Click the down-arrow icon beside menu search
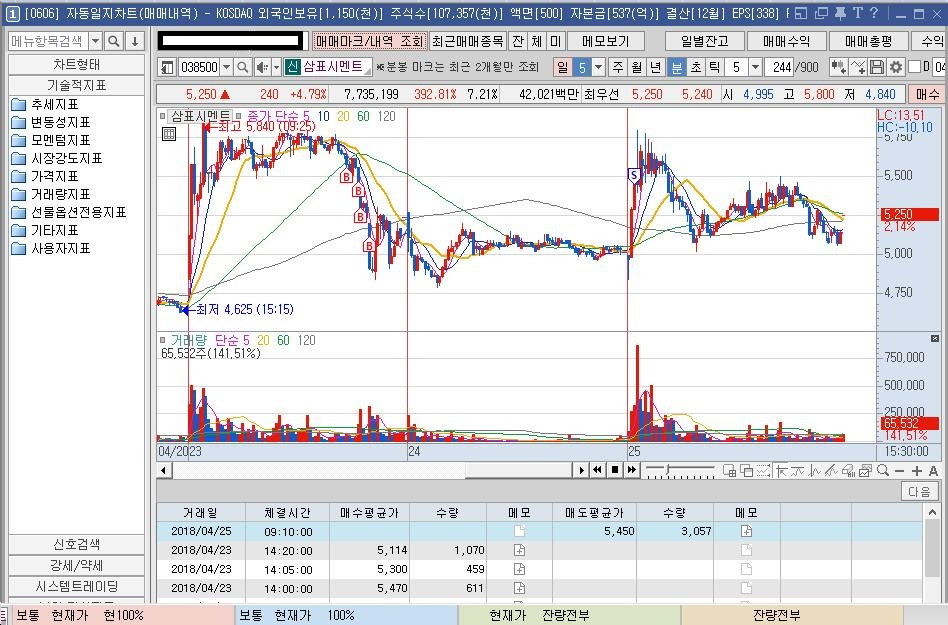 [x=135, y=41]
